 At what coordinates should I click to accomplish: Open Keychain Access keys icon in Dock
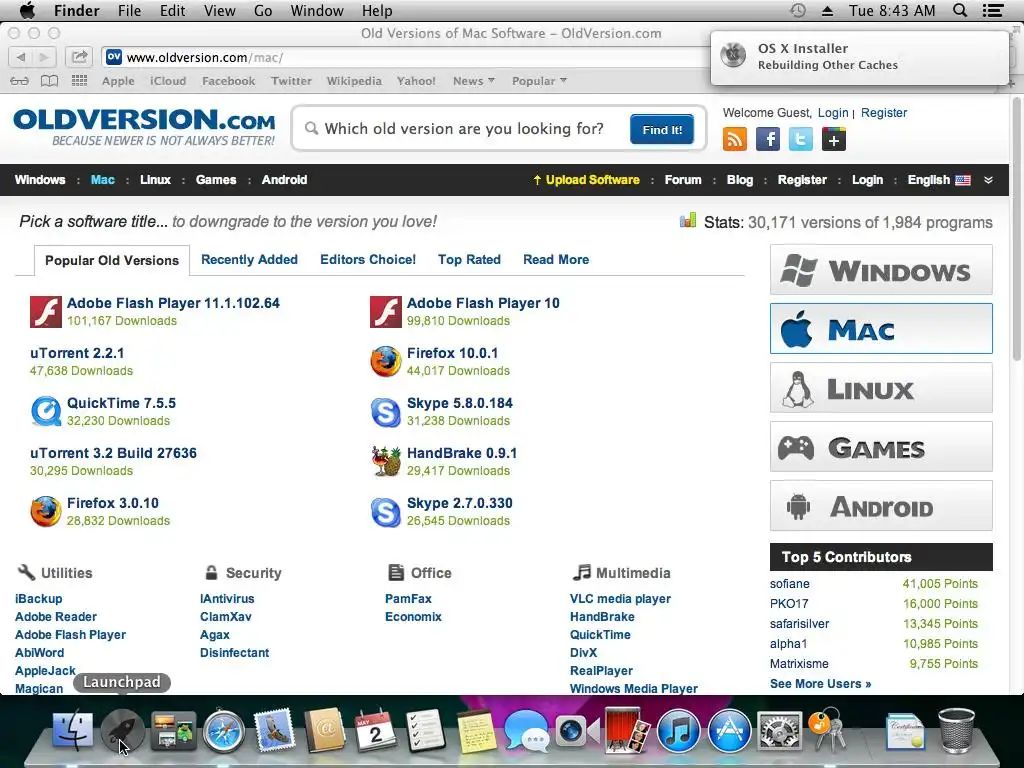pos(827,729)
